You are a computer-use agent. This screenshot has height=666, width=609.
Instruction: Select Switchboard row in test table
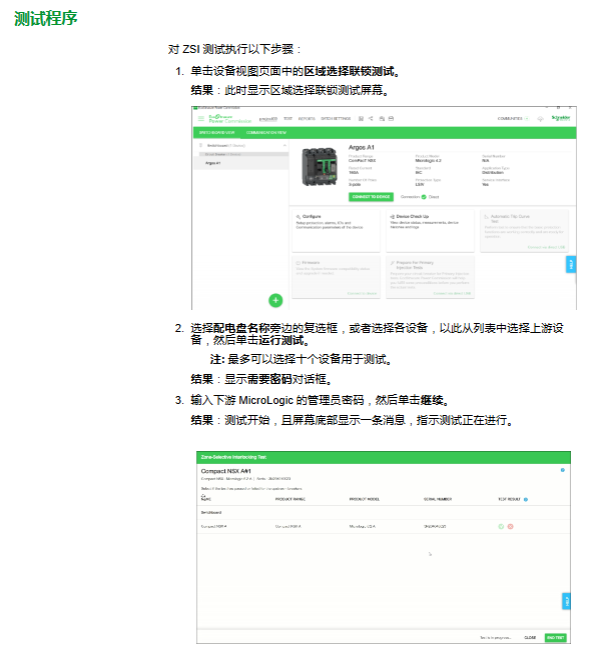pos(383,513)
